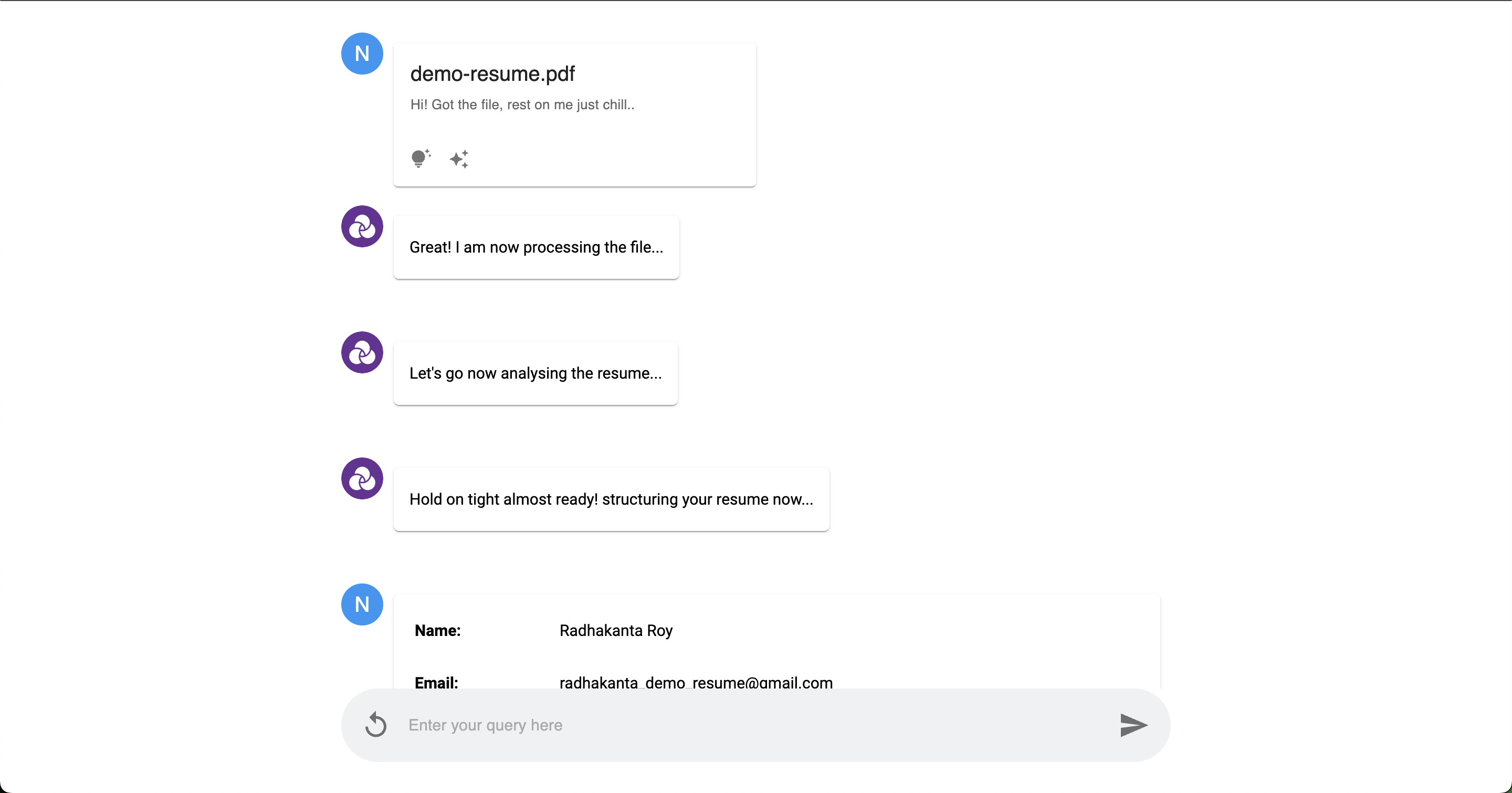Click the demo-resume.pdf file title
1512x793 pixels.
(492, 74)
